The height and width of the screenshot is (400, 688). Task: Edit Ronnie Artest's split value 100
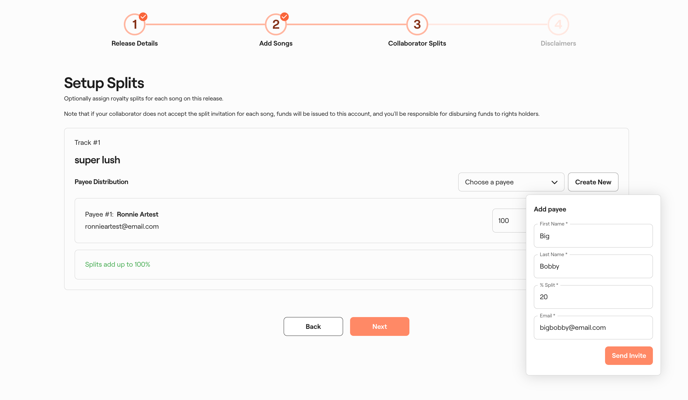point(509,221)
